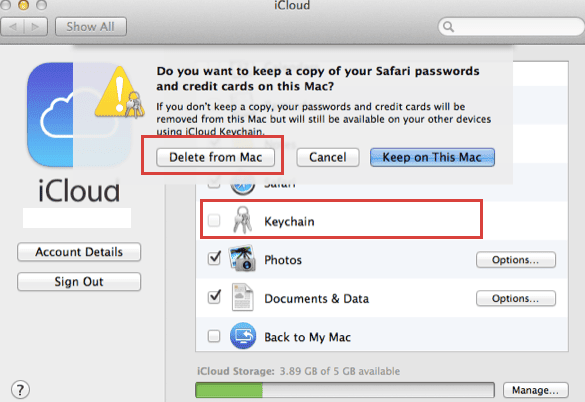Choose Delete from Mac
The width and height of the screenshot is (585, 402).
(216, 157)
